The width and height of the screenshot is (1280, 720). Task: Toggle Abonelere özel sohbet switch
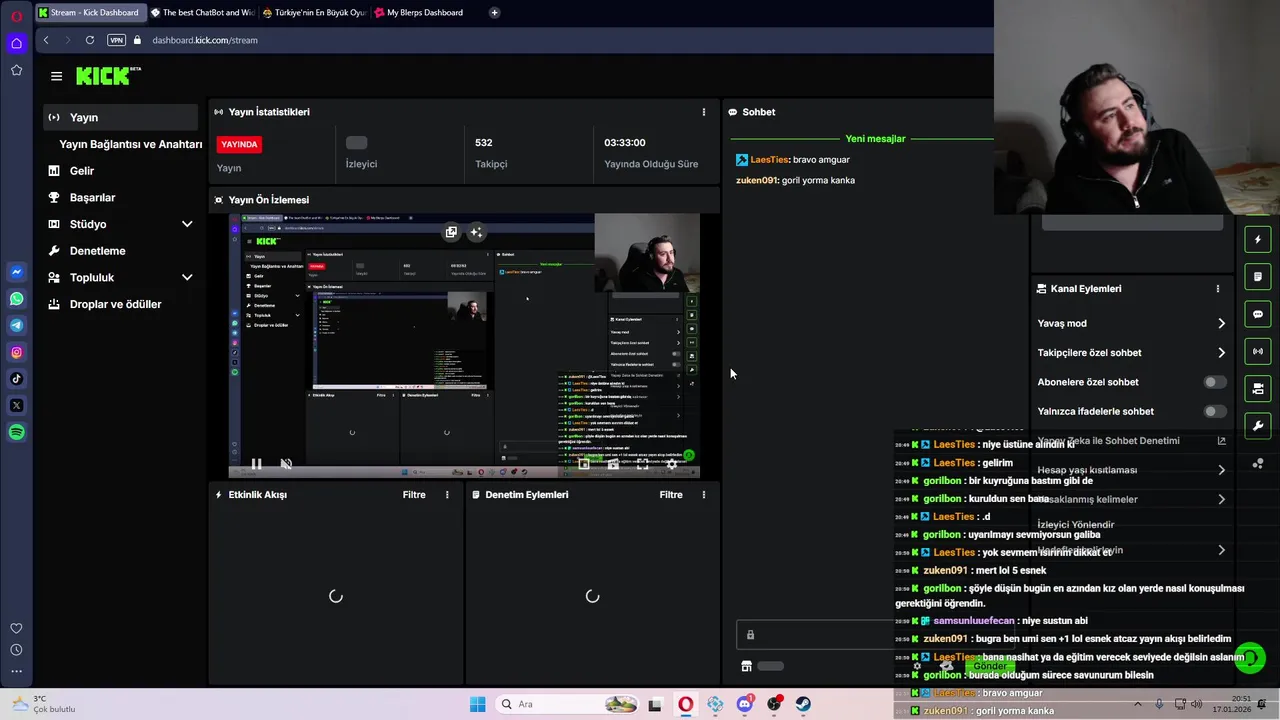(1214, 382)
